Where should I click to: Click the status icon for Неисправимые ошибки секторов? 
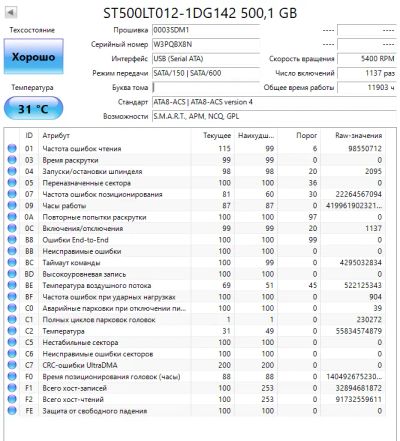[12, 354]
